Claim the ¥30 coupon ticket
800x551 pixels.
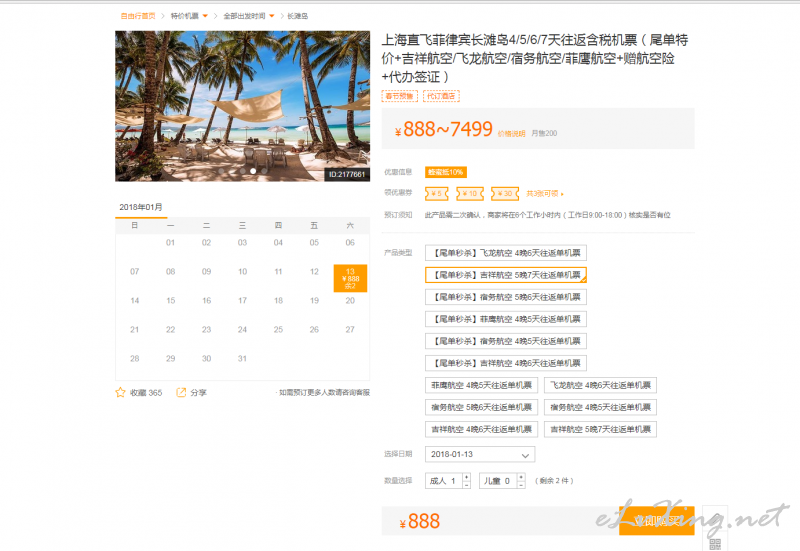click(x=505, y=194)
